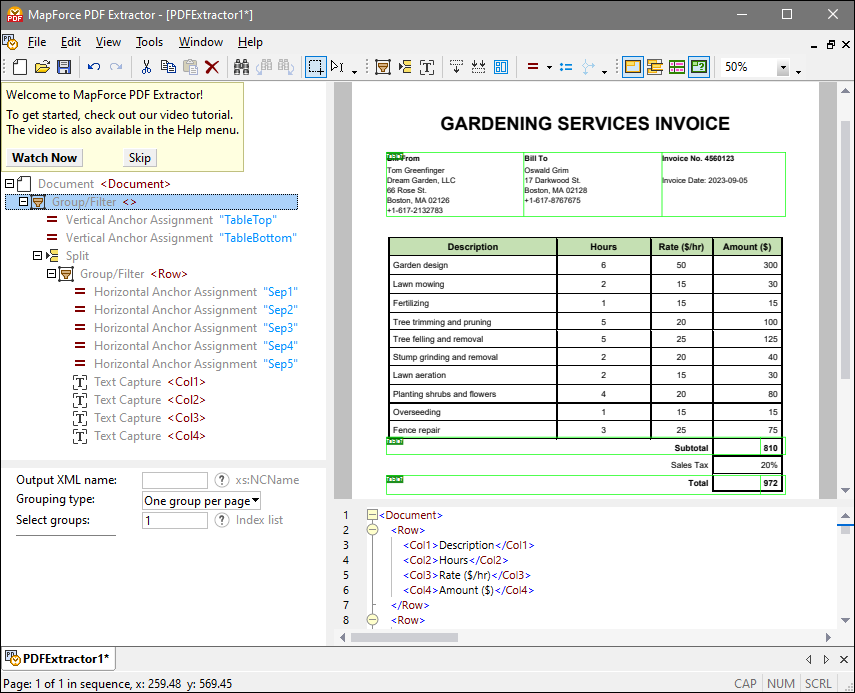Click the Undo arrow icon
Screen dimensions: 855x693
[94, 67]
